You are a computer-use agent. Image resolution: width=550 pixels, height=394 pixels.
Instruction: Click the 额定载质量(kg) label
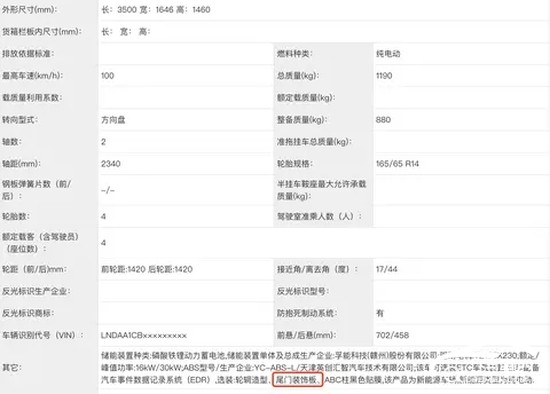tap(306, 98)
